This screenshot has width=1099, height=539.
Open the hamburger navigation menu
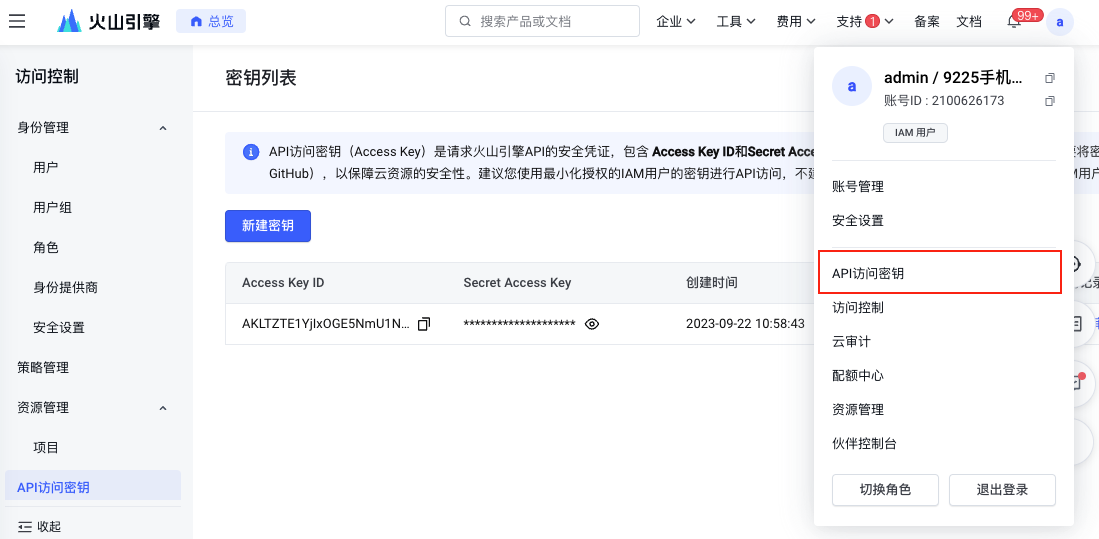click(x=17, y=21)
